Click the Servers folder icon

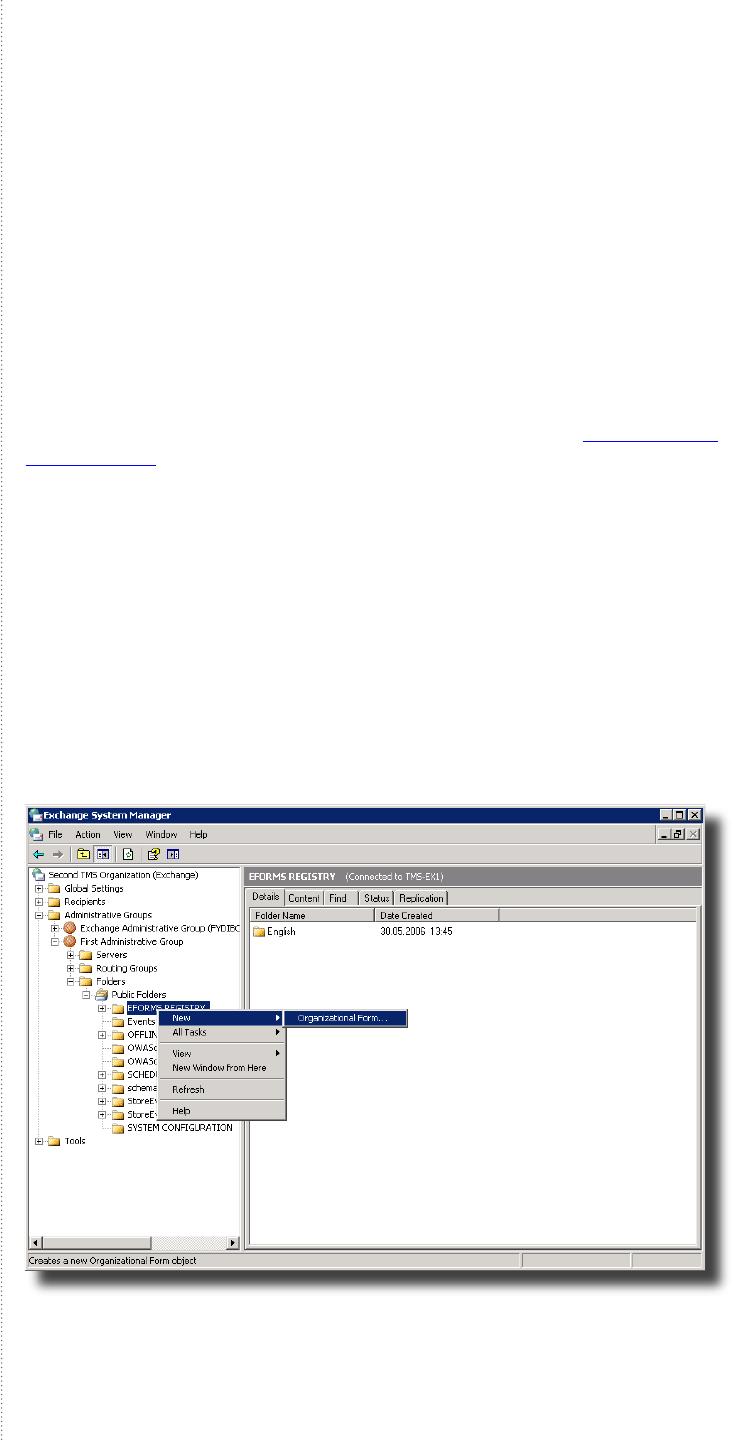tap(86, 955)
